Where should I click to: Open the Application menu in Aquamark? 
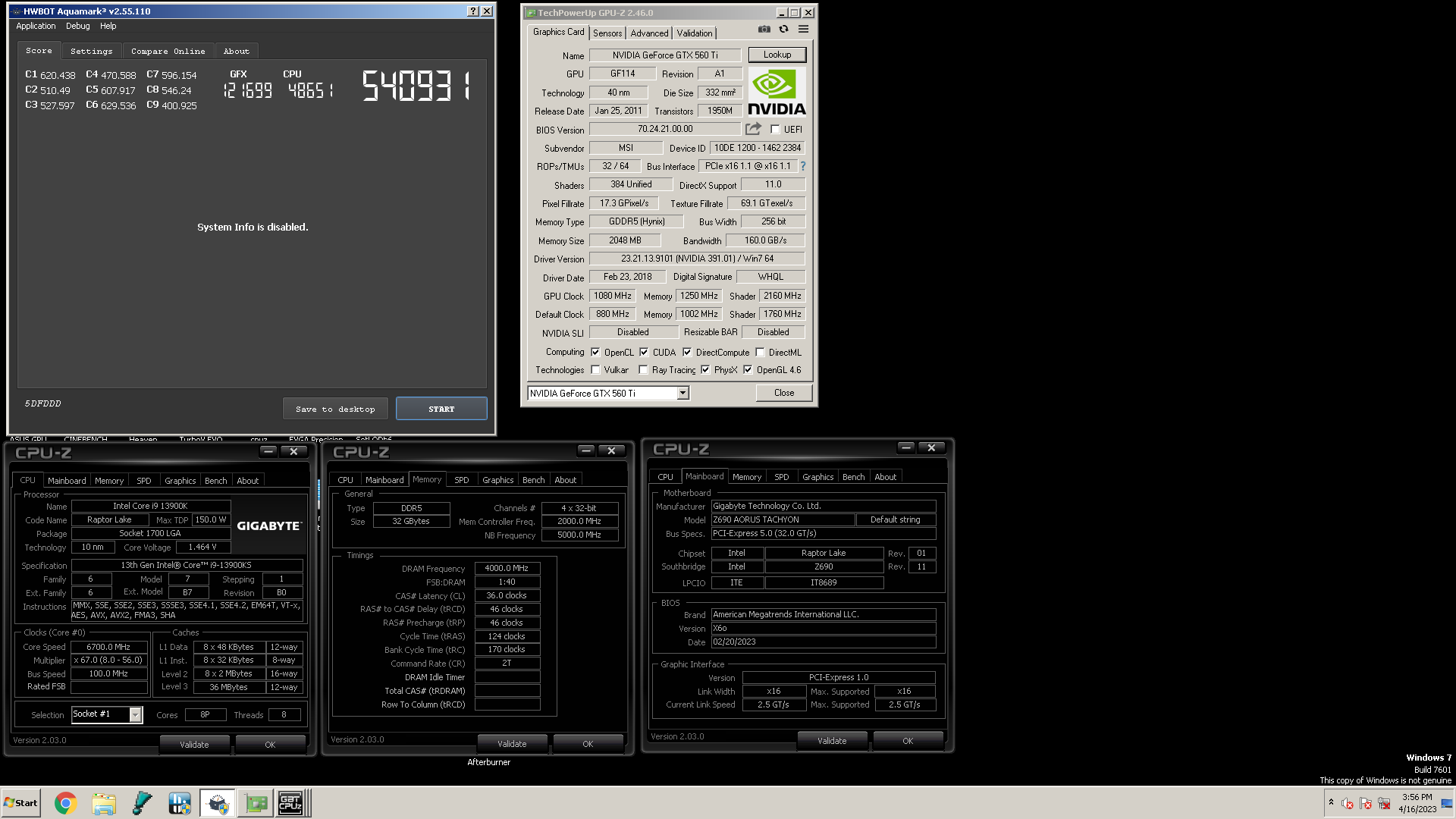(36, 26)
